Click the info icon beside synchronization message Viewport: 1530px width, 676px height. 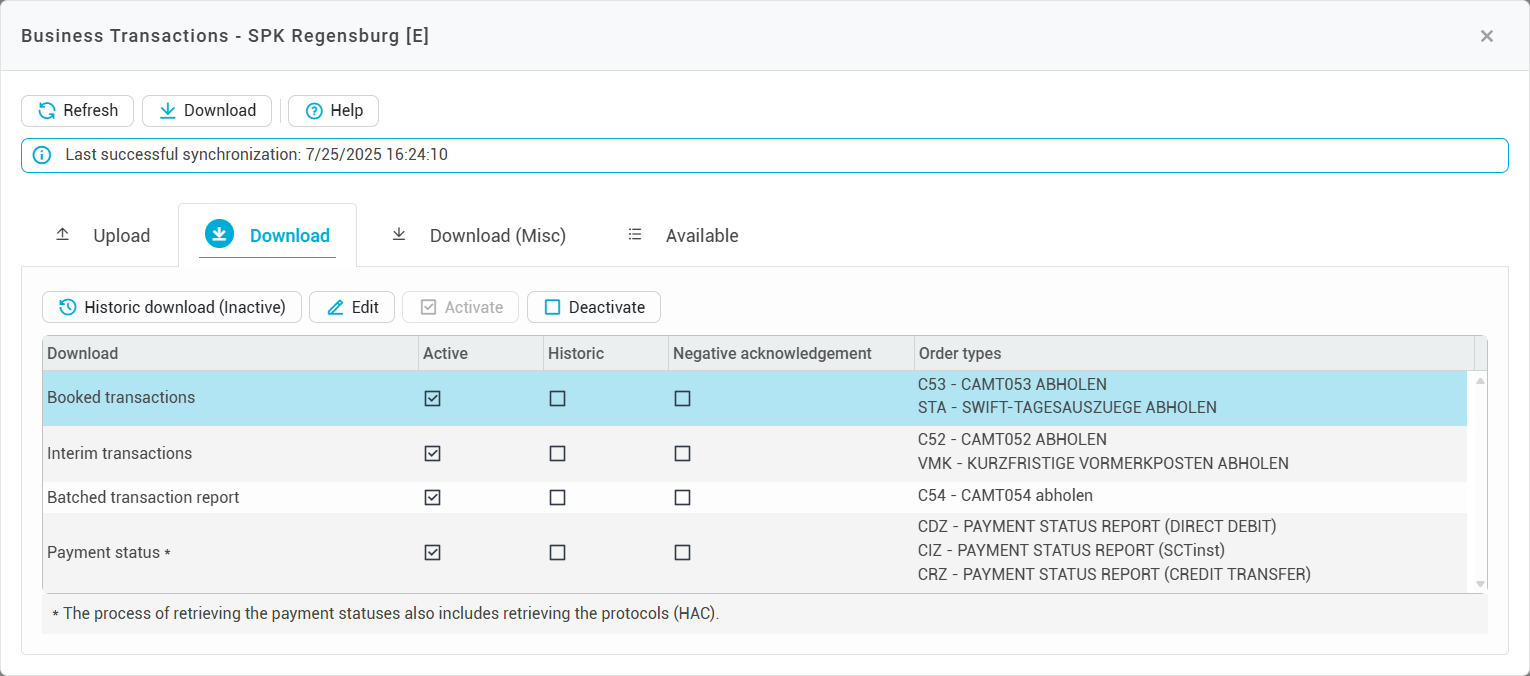pos(41,155)
